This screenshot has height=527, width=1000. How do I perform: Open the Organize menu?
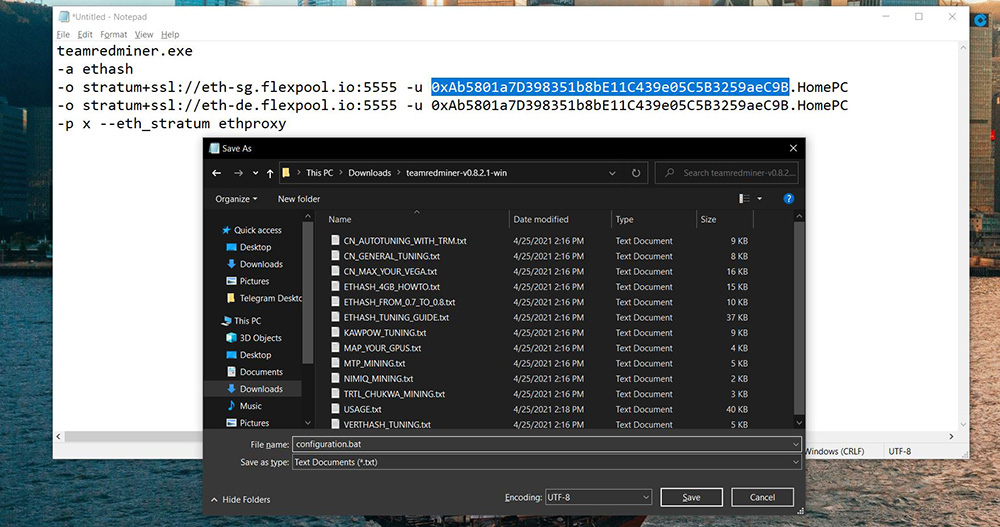pos(236,199)
